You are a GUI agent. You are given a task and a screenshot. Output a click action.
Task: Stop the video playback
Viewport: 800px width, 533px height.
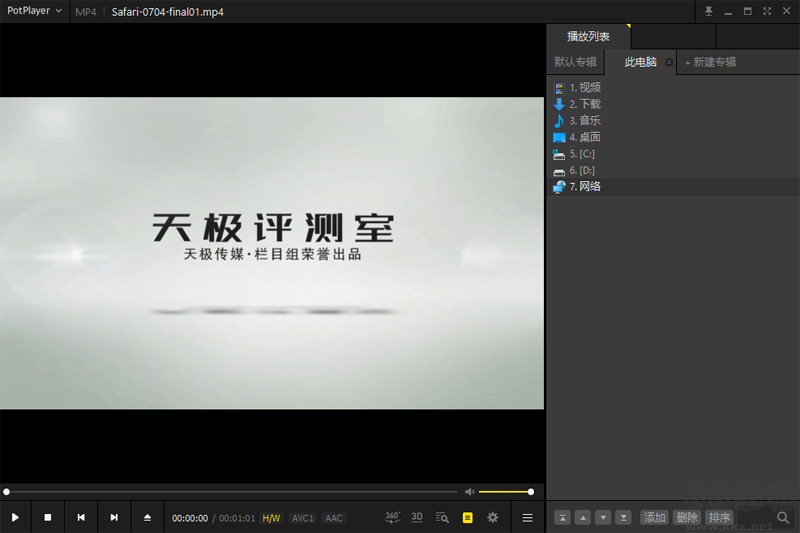tap(47, 518)
